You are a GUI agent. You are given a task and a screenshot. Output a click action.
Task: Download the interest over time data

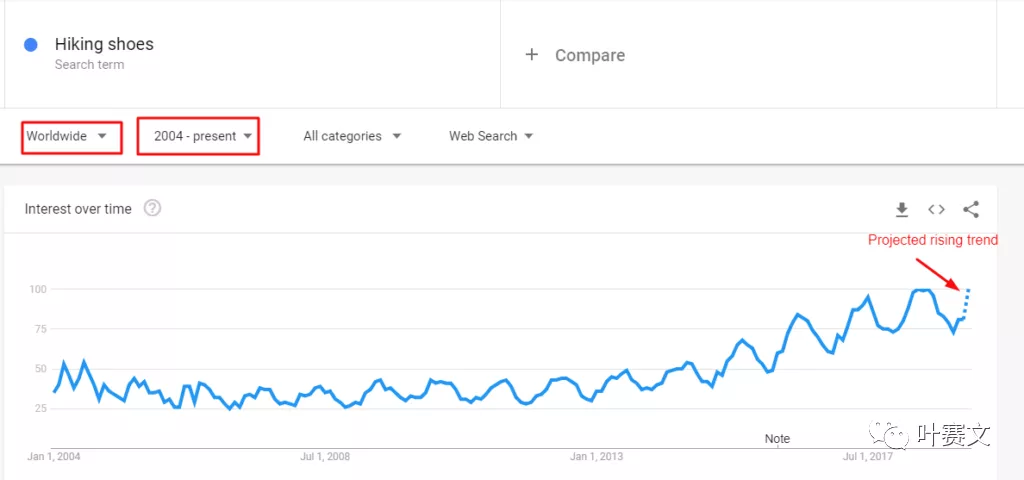(901, 209)
